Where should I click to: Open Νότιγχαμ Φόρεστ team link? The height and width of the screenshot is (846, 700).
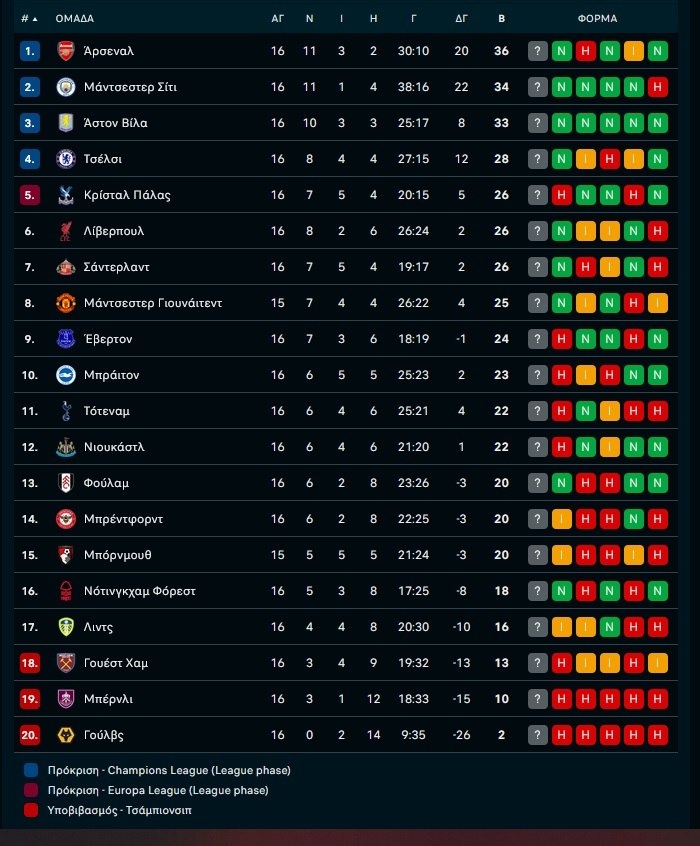coord(140,591)
